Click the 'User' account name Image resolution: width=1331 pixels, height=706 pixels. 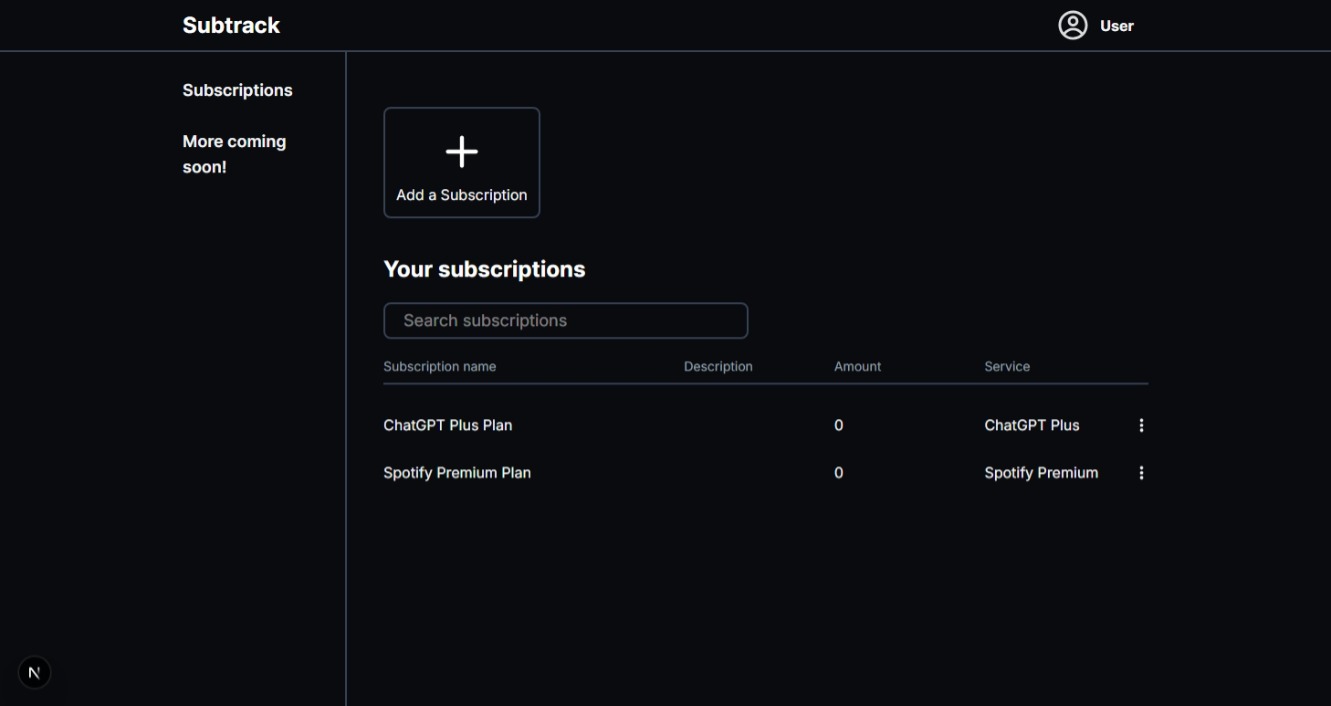tap(1116, 26)
